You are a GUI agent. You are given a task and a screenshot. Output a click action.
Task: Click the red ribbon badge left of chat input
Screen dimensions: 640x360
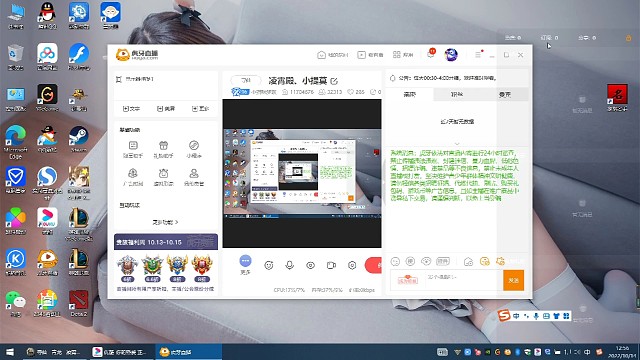click(408, 280)
